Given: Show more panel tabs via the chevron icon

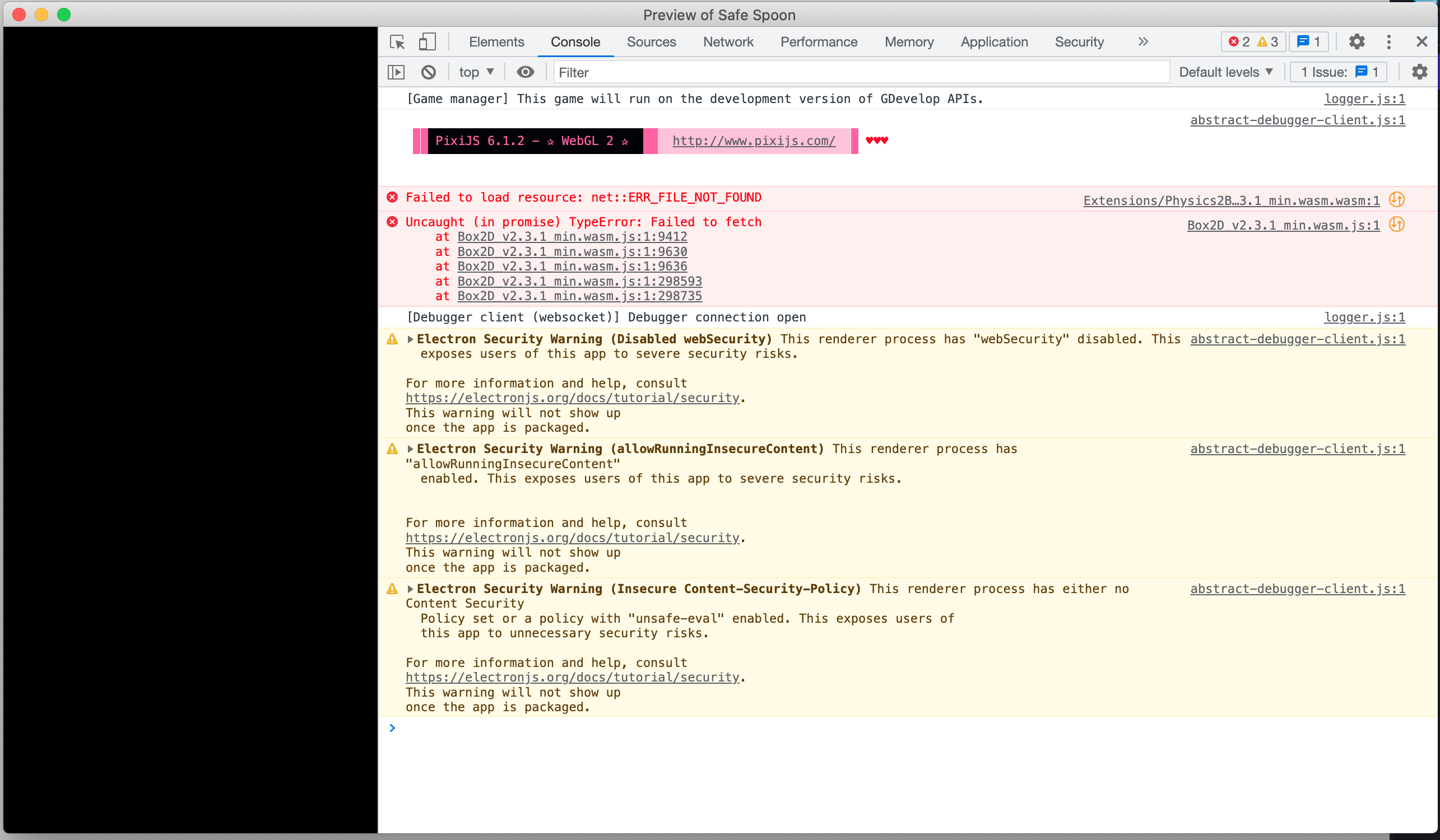Looking at the screenshot, I should [x=1143, y=41].
